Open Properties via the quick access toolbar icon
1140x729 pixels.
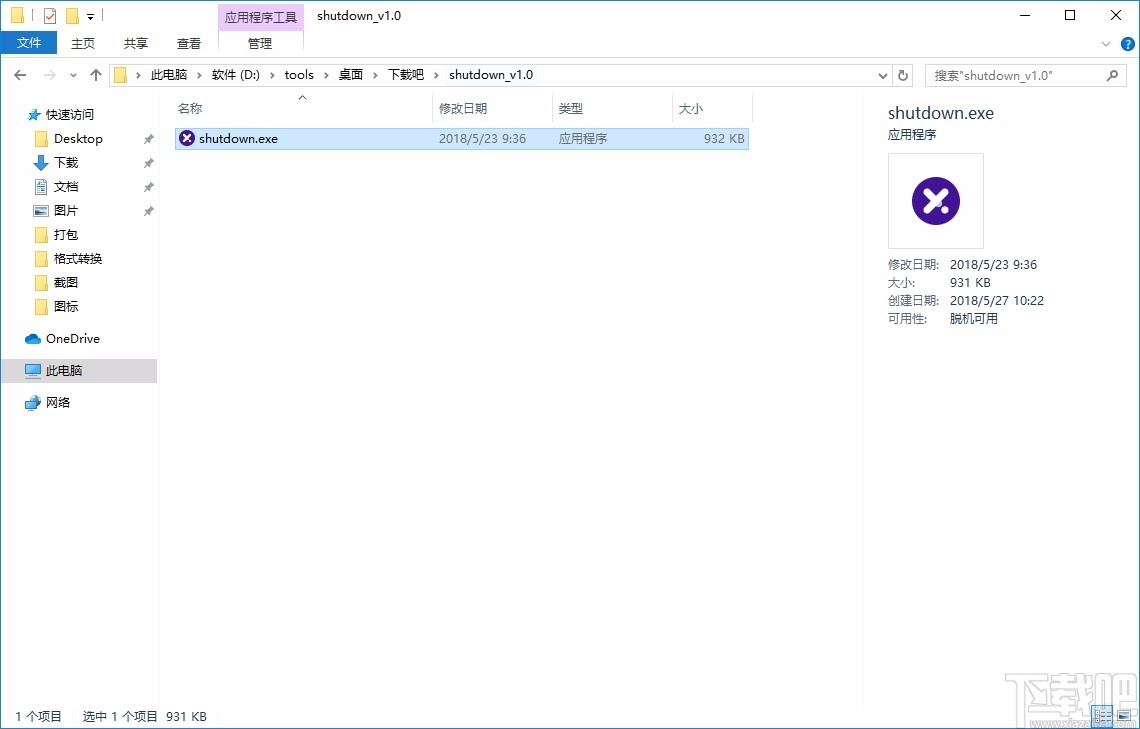point(49,14)
